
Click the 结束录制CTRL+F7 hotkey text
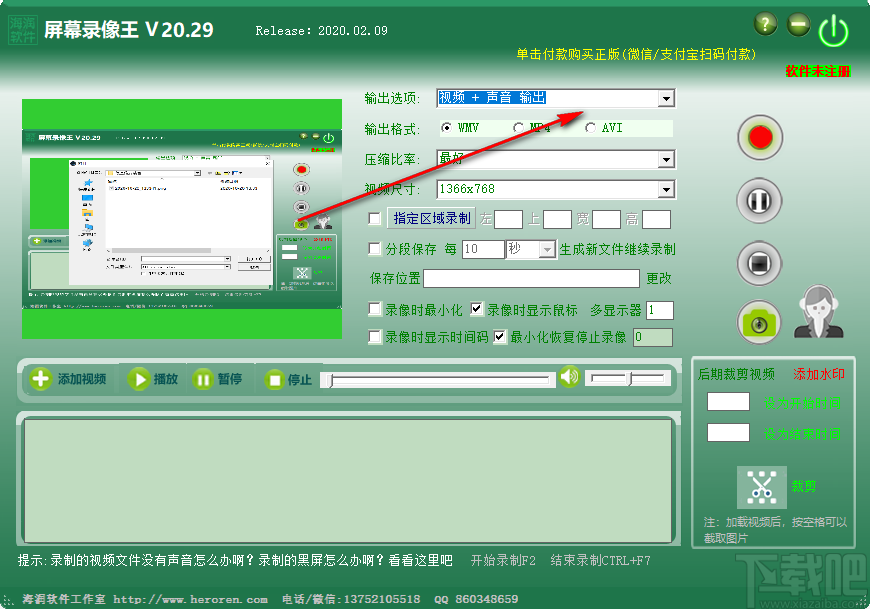pos(600,561)
